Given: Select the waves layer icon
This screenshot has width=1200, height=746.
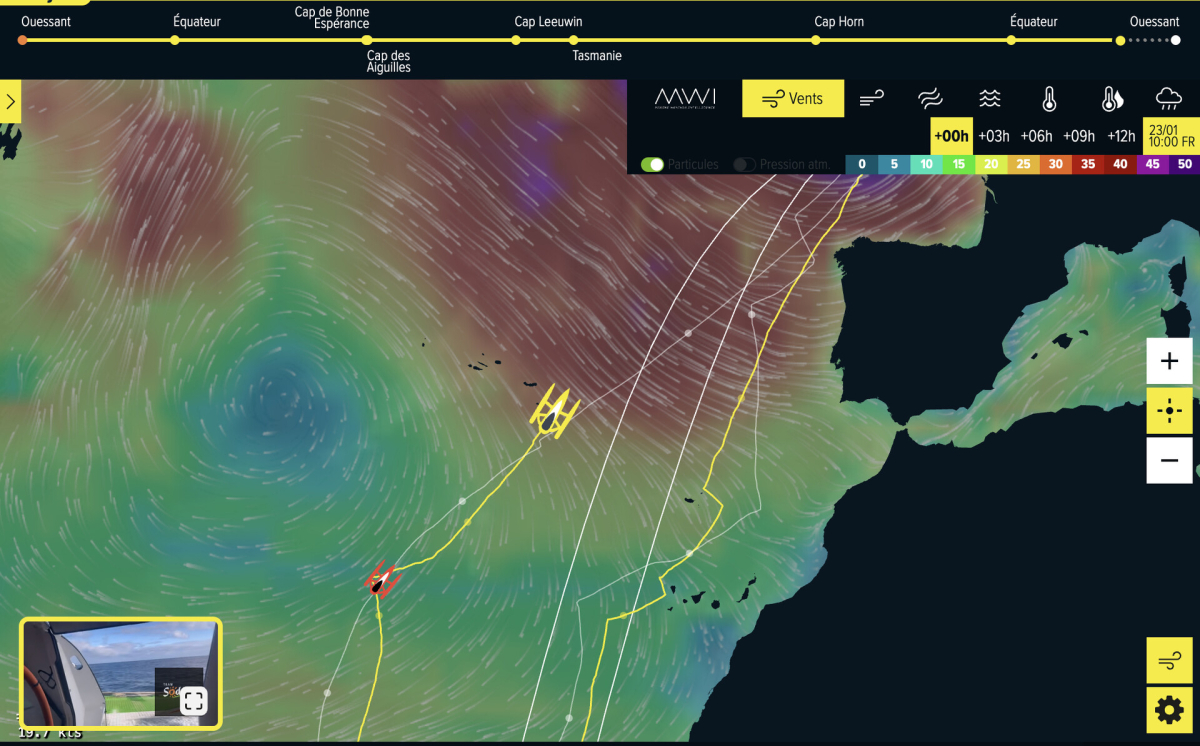Looking at the screenshot, I should pyautogui.click(x=989, y=98).
